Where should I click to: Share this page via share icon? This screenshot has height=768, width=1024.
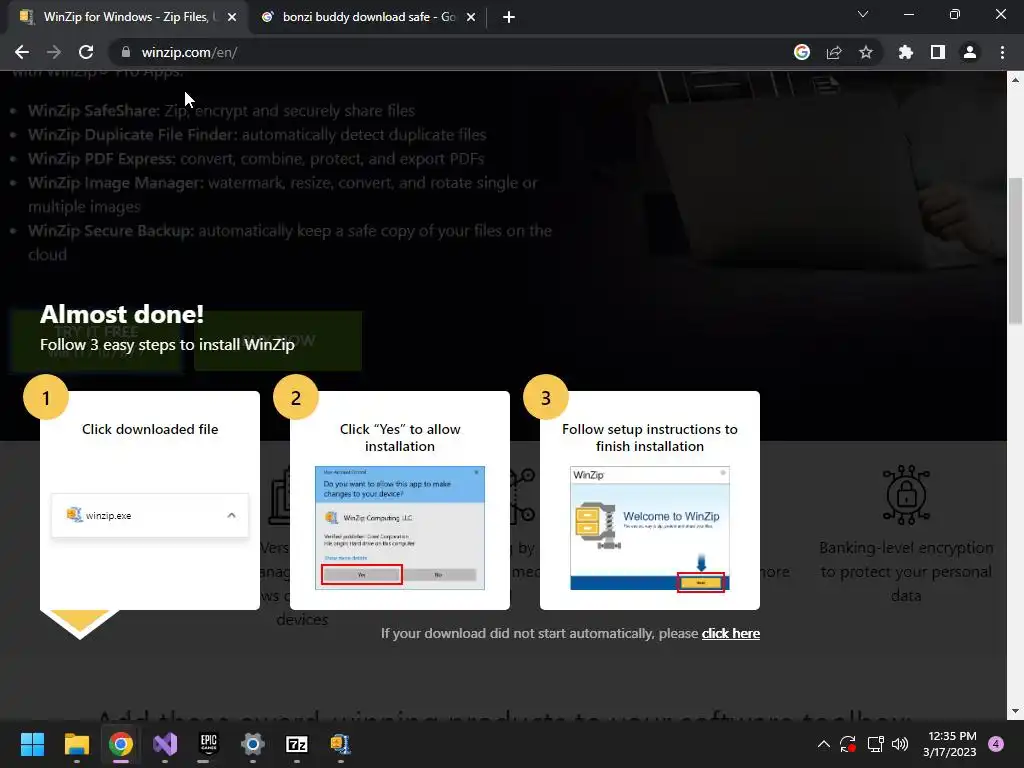coord(834,52)
